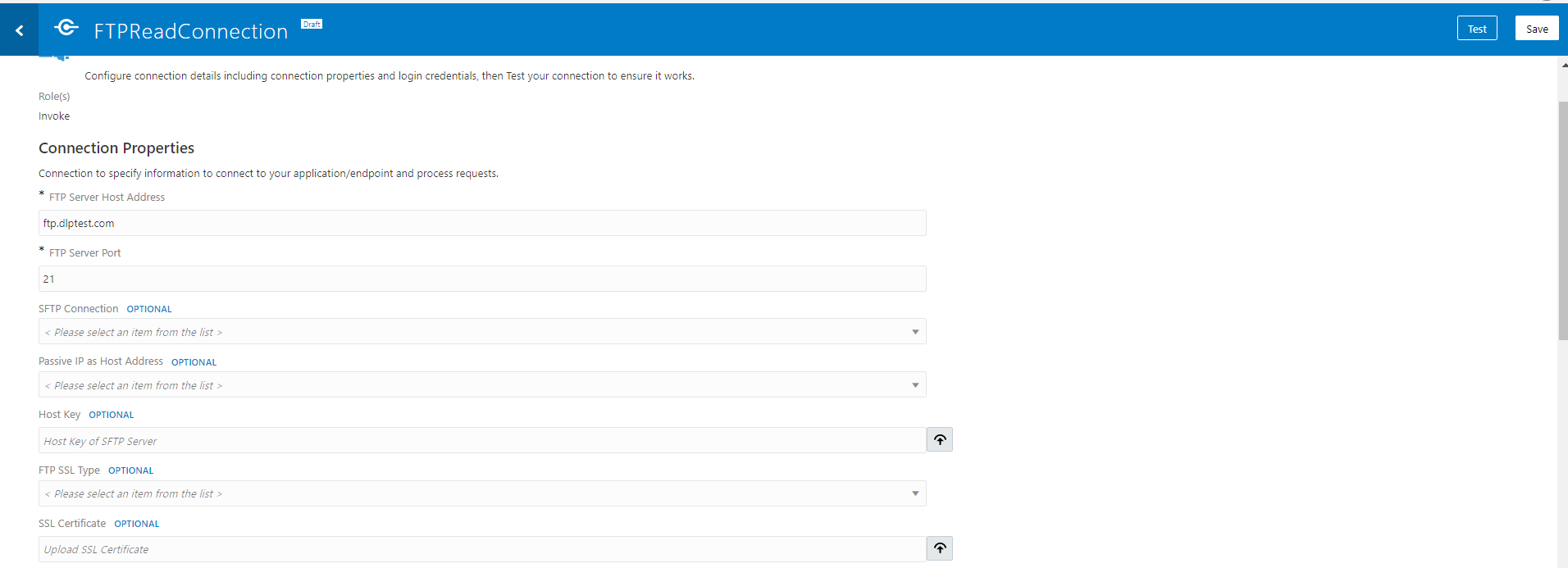Viewport: 1568px width, 568px height.
Task: Click the 'Configure connection details' description text
Action: [x=390, y=76]
